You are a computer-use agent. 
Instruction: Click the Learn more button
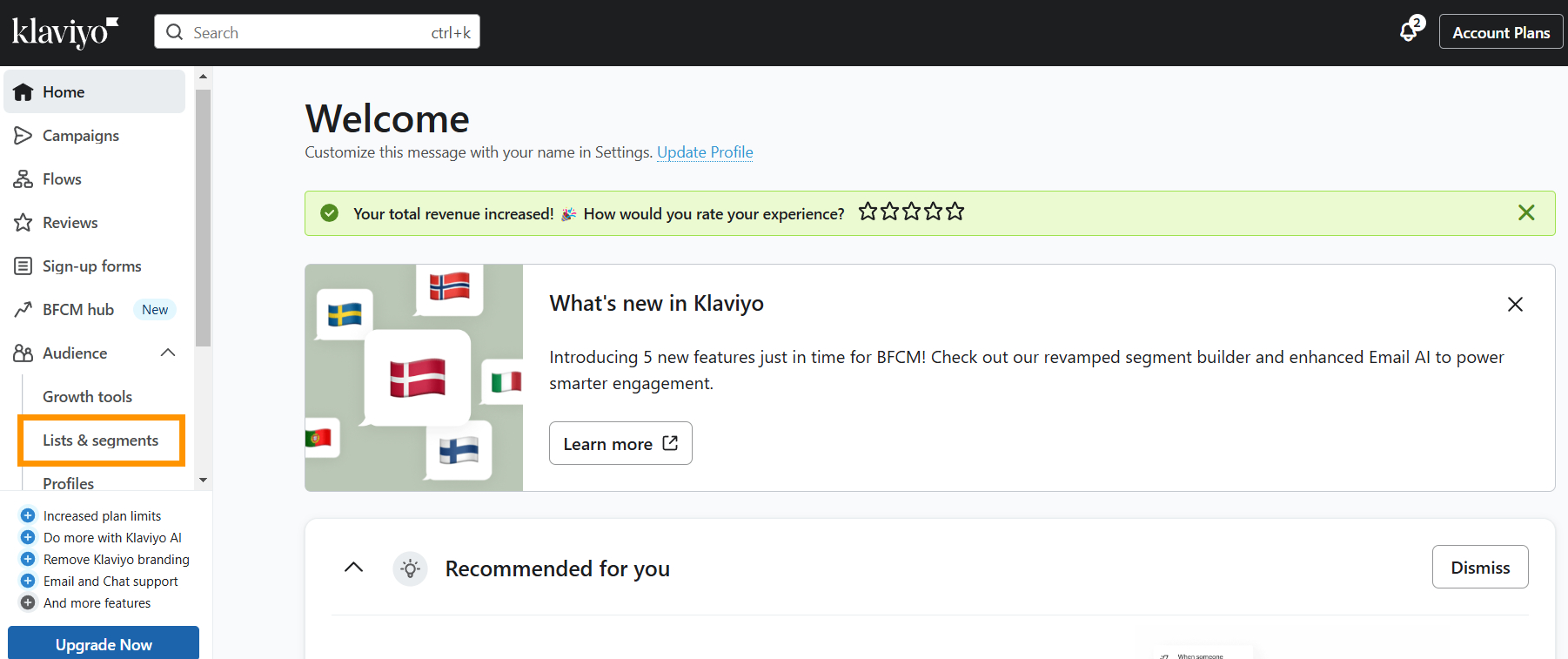tap(620, 444)
